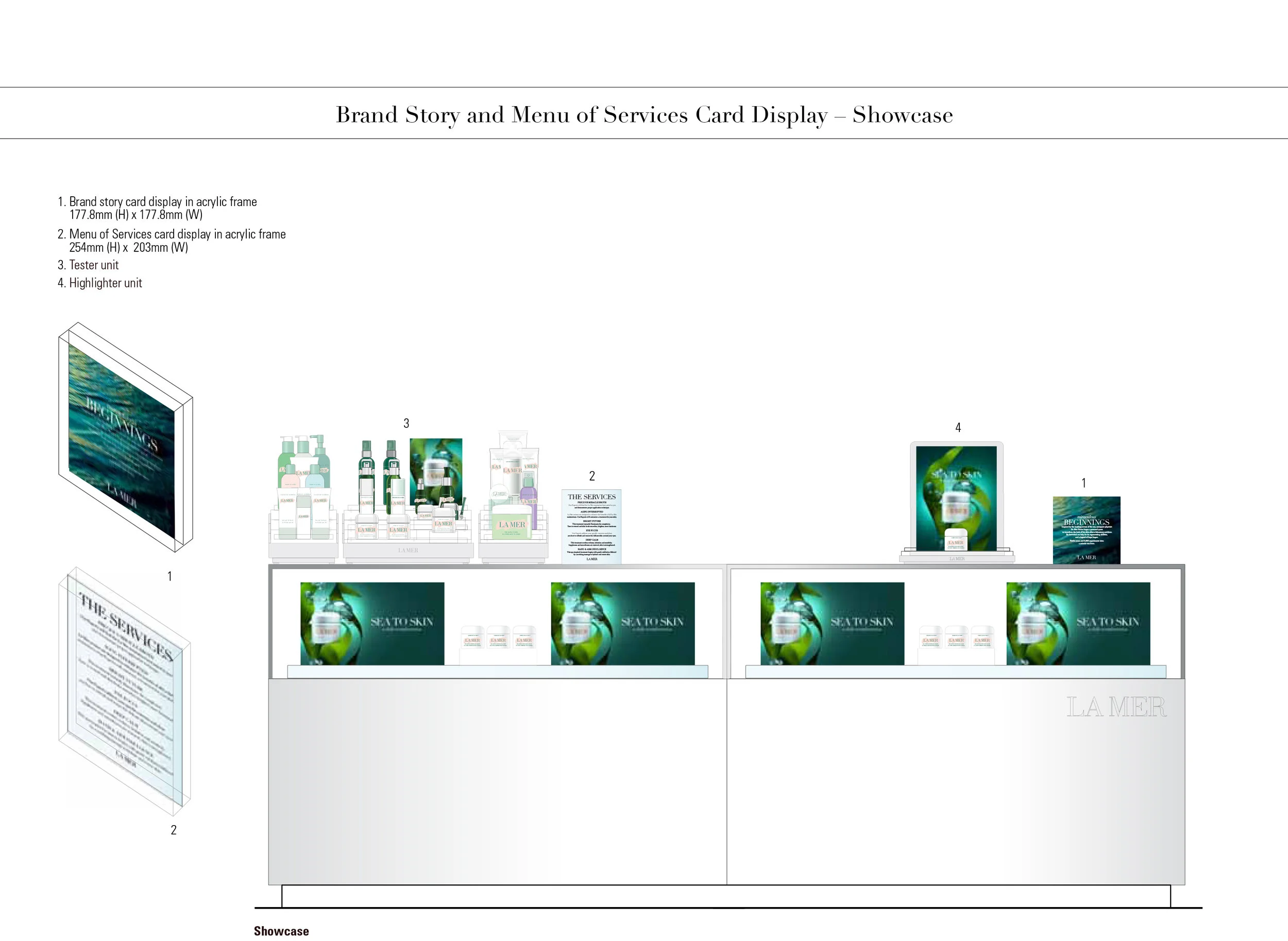Select the Showcase label at bottom
Image resolution: width=1288 pixels, height=941 pixels.
(282, 931)
